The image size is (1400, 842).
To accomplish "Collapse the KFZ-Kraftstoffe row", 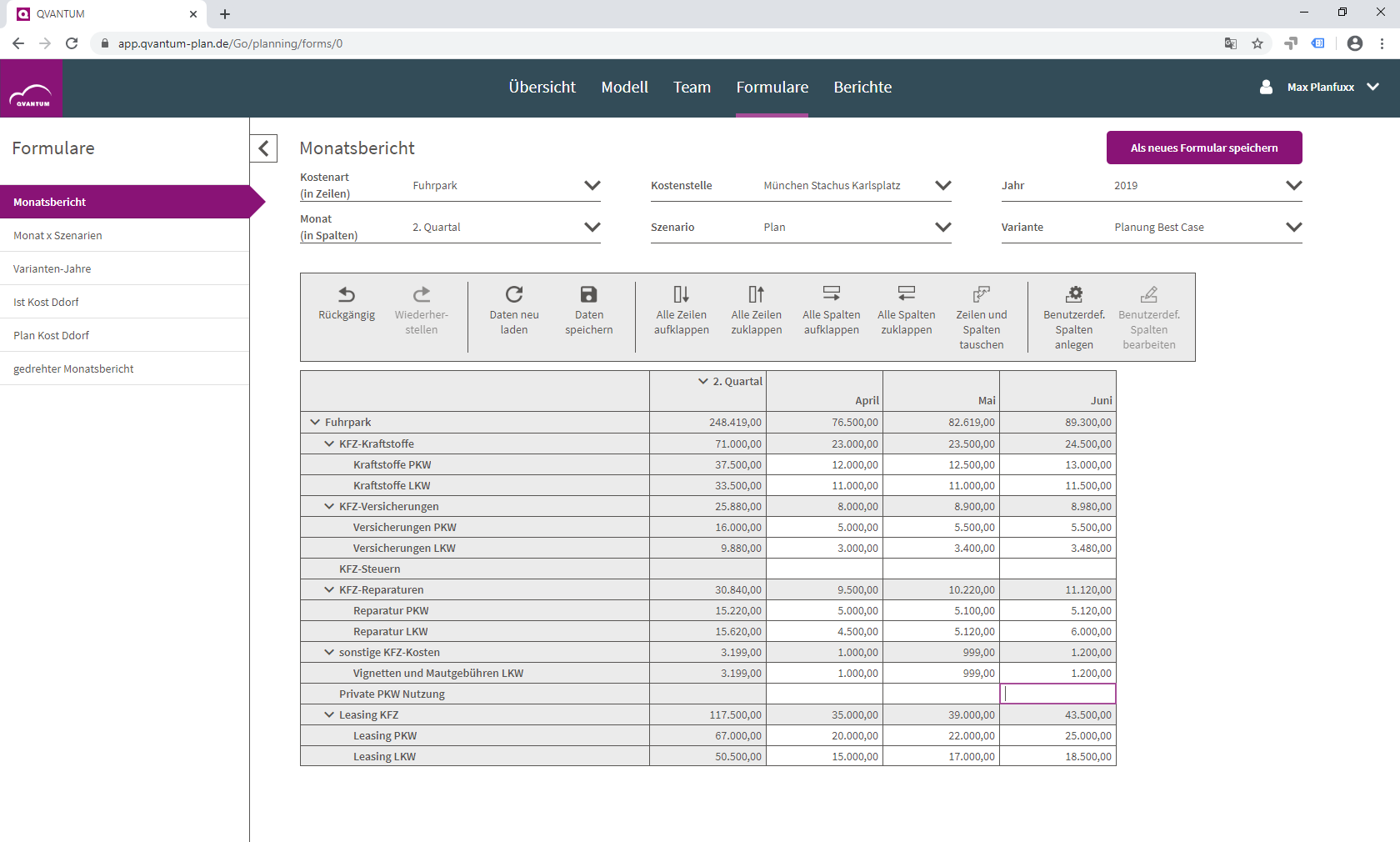I will (329, 444).
